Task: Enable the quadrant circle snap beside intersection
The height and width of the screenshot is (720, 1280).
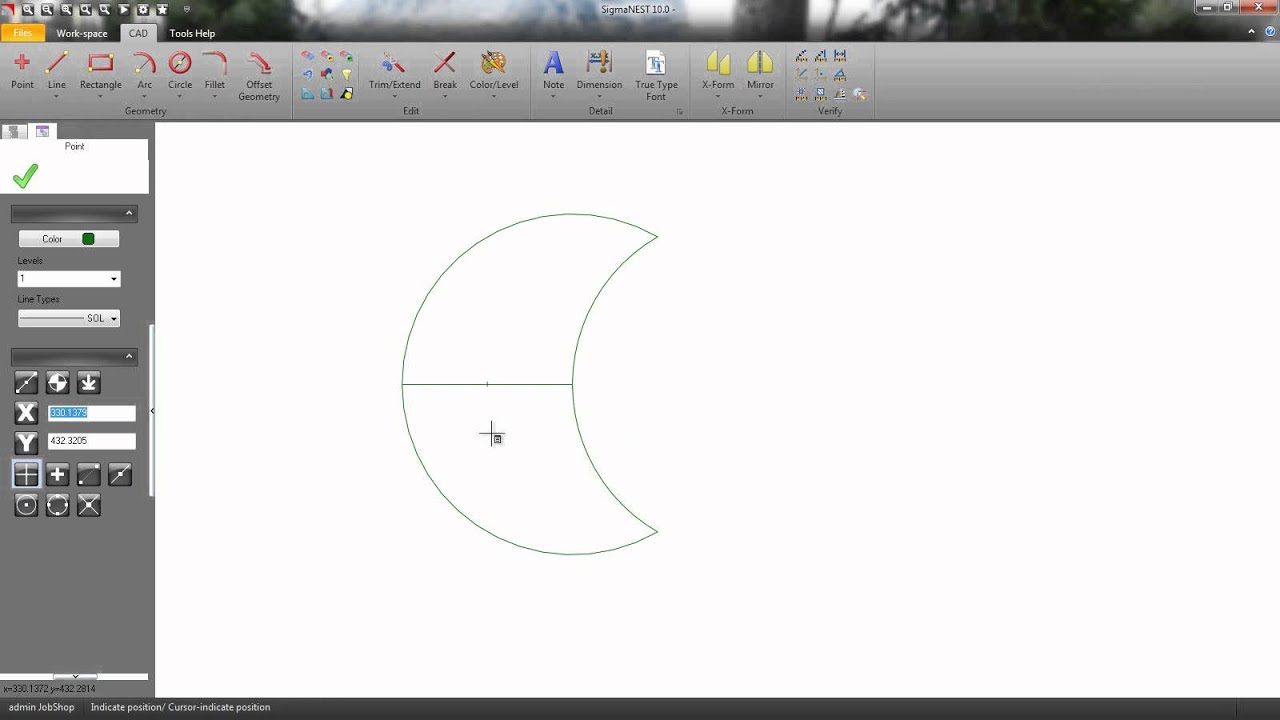Action: (58, 506)
